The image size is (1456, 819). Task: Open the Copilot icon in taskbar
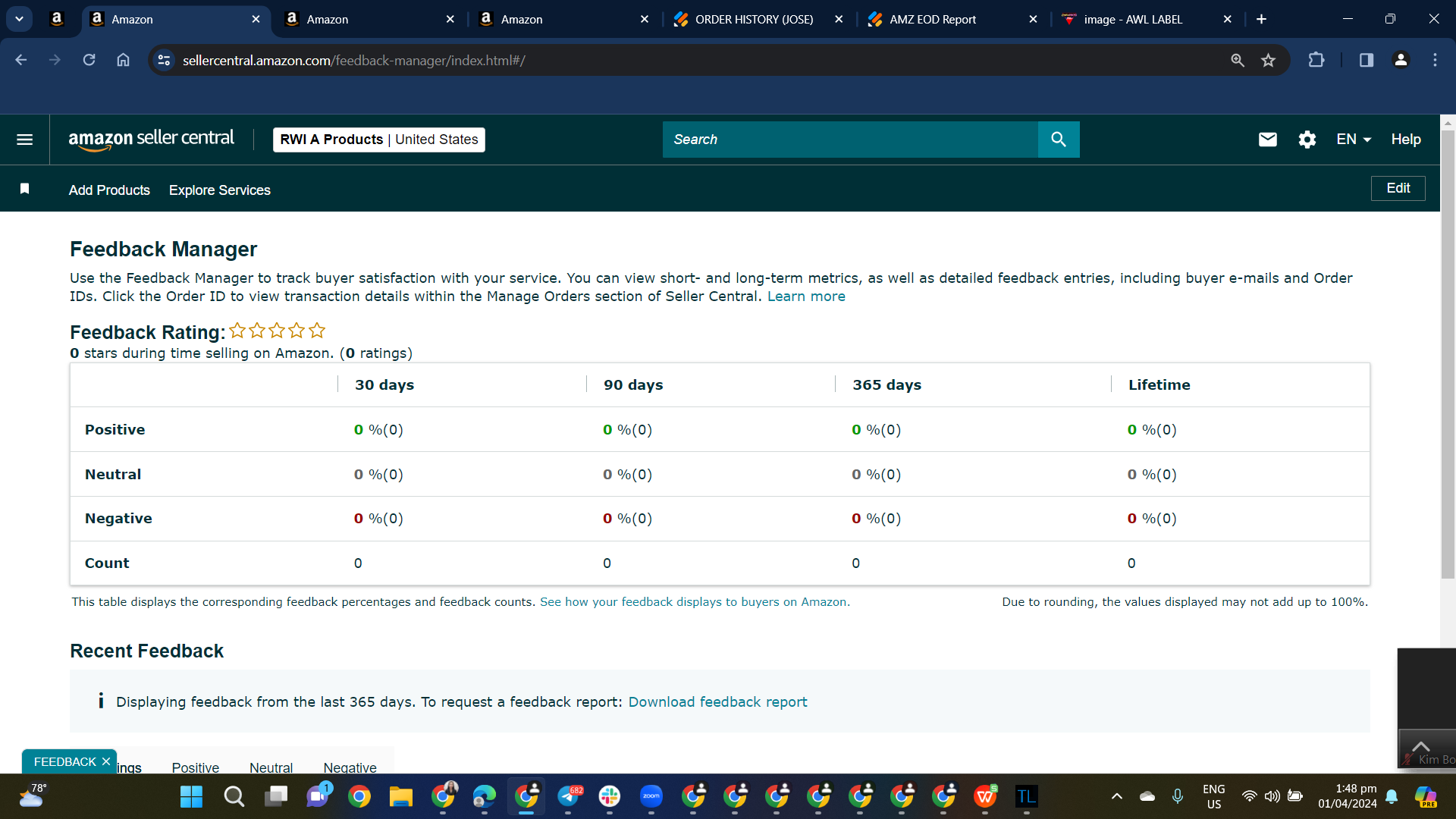1426,796
